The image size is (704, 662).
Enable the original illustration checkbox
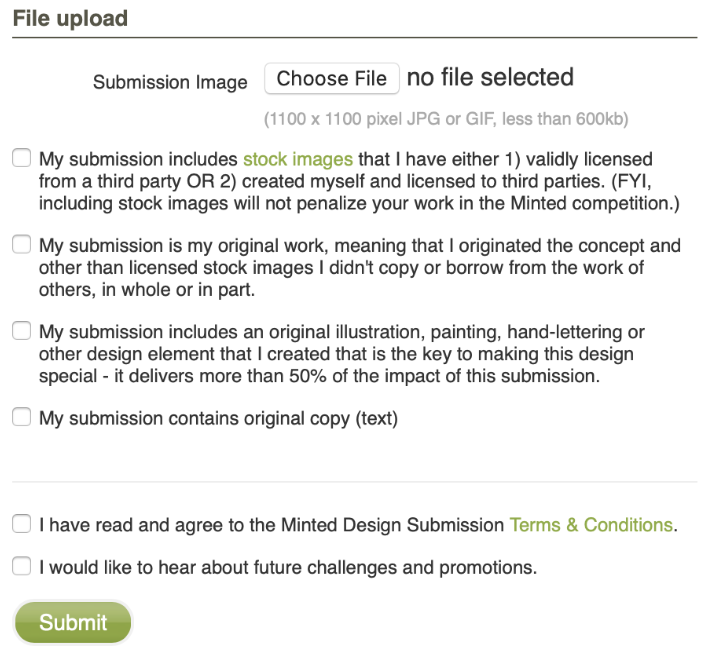click(22, 332)
